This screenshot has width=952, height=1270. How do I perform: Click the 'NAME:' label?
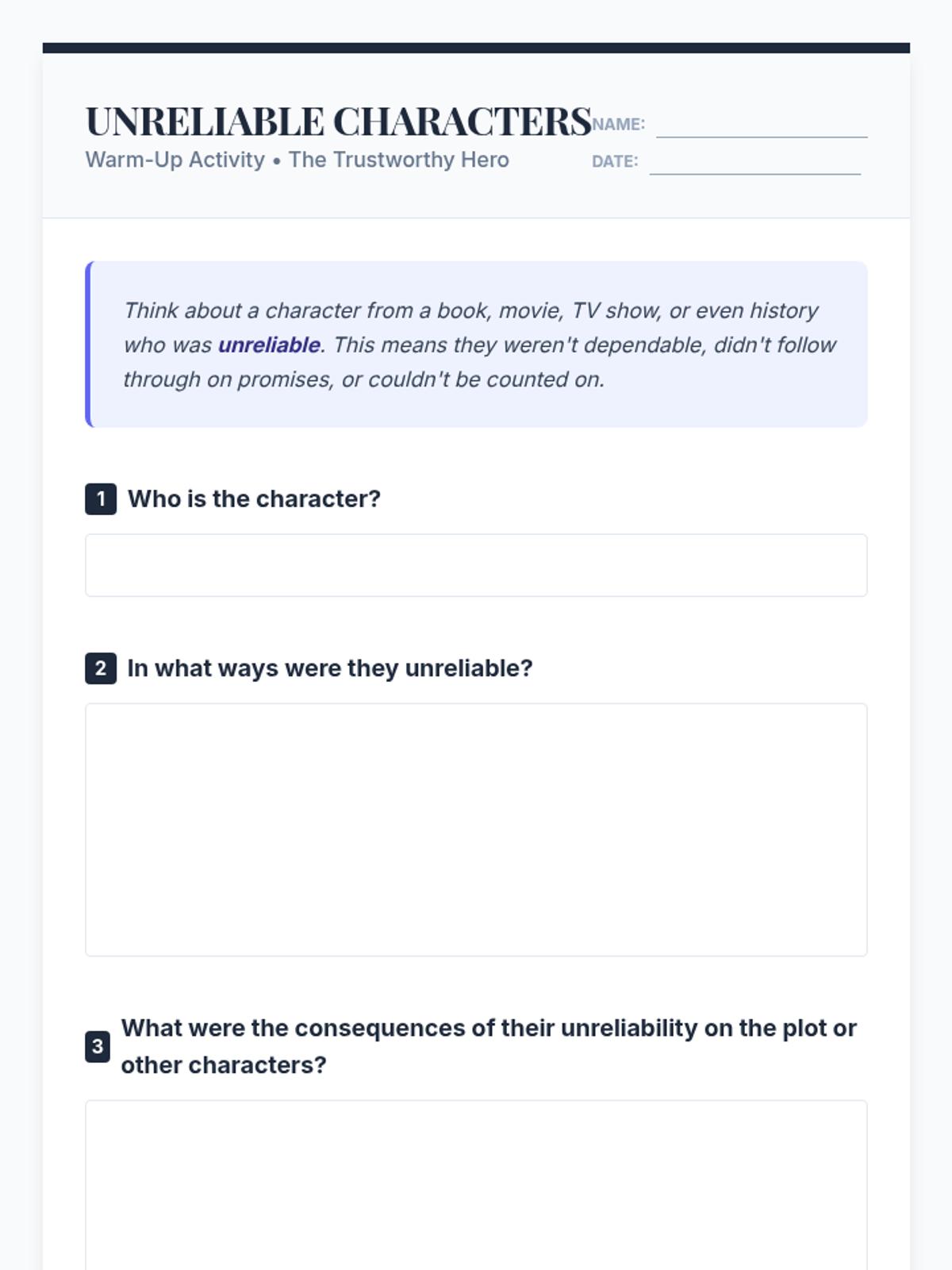618,125
